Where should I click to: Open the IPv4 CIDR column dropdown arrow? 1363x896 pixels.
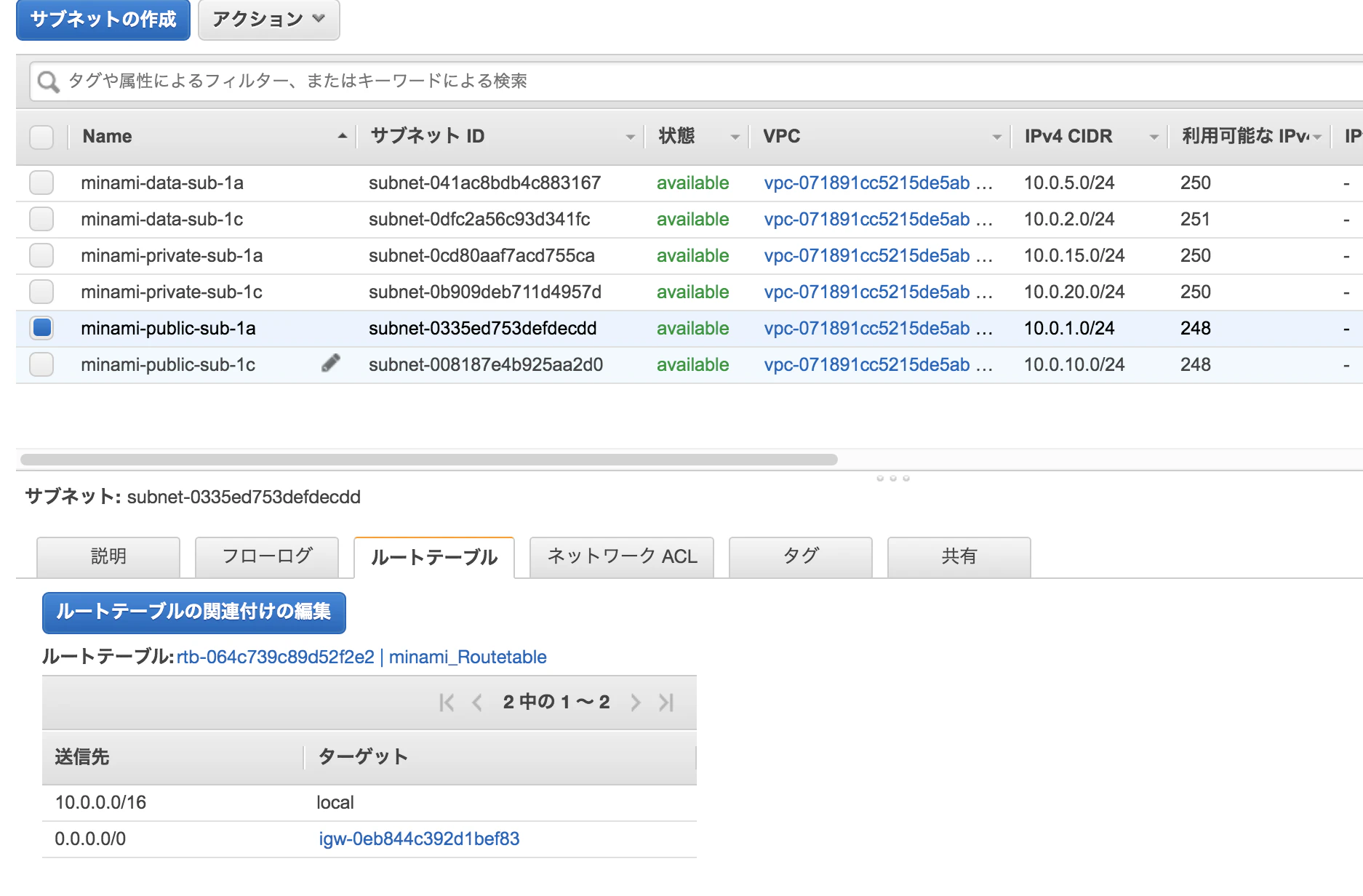[x=1154, y=137]
